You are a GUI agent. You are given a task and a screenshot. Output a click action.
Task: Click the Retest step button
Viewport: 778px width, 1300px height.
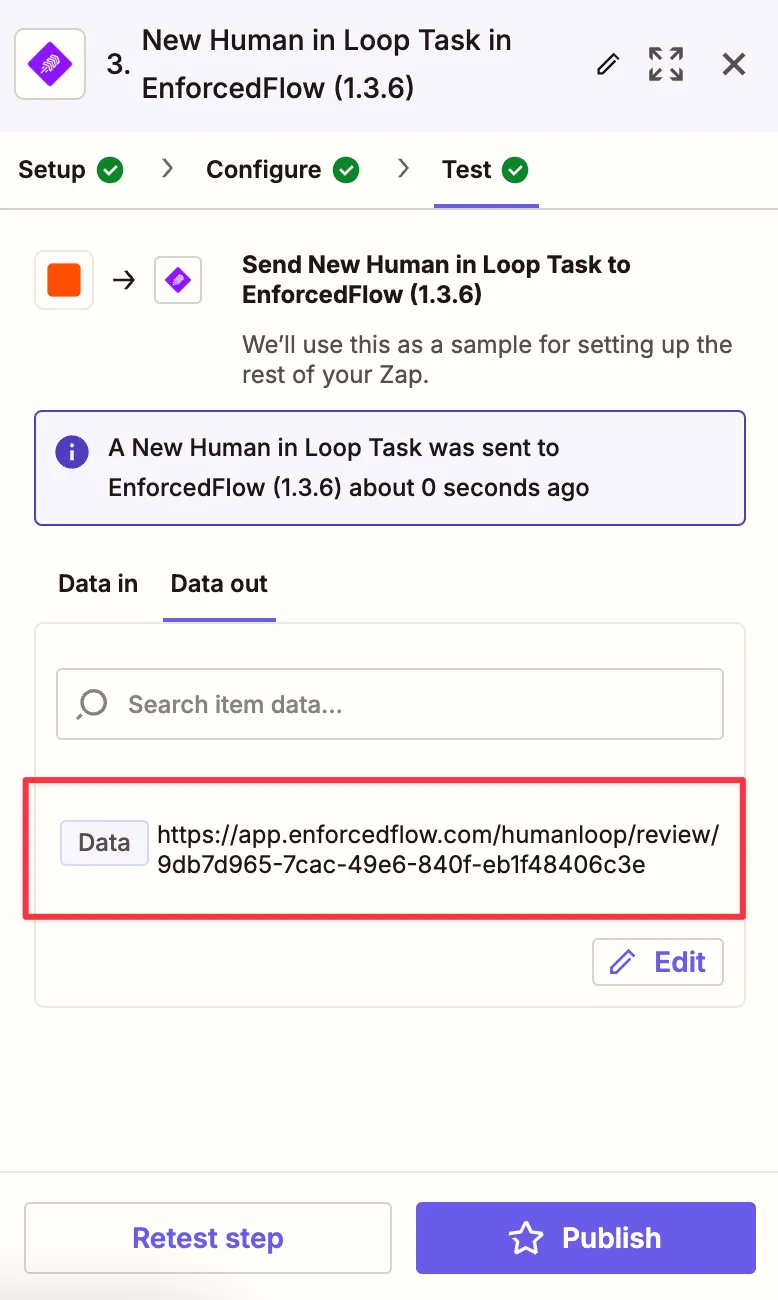click(x=208, y=1238)
